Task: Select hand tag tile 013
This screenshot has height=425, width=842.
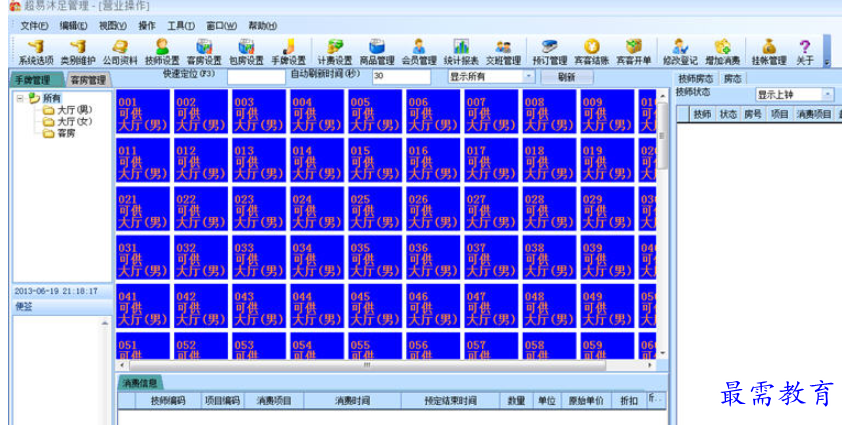Action: point(259,160)
